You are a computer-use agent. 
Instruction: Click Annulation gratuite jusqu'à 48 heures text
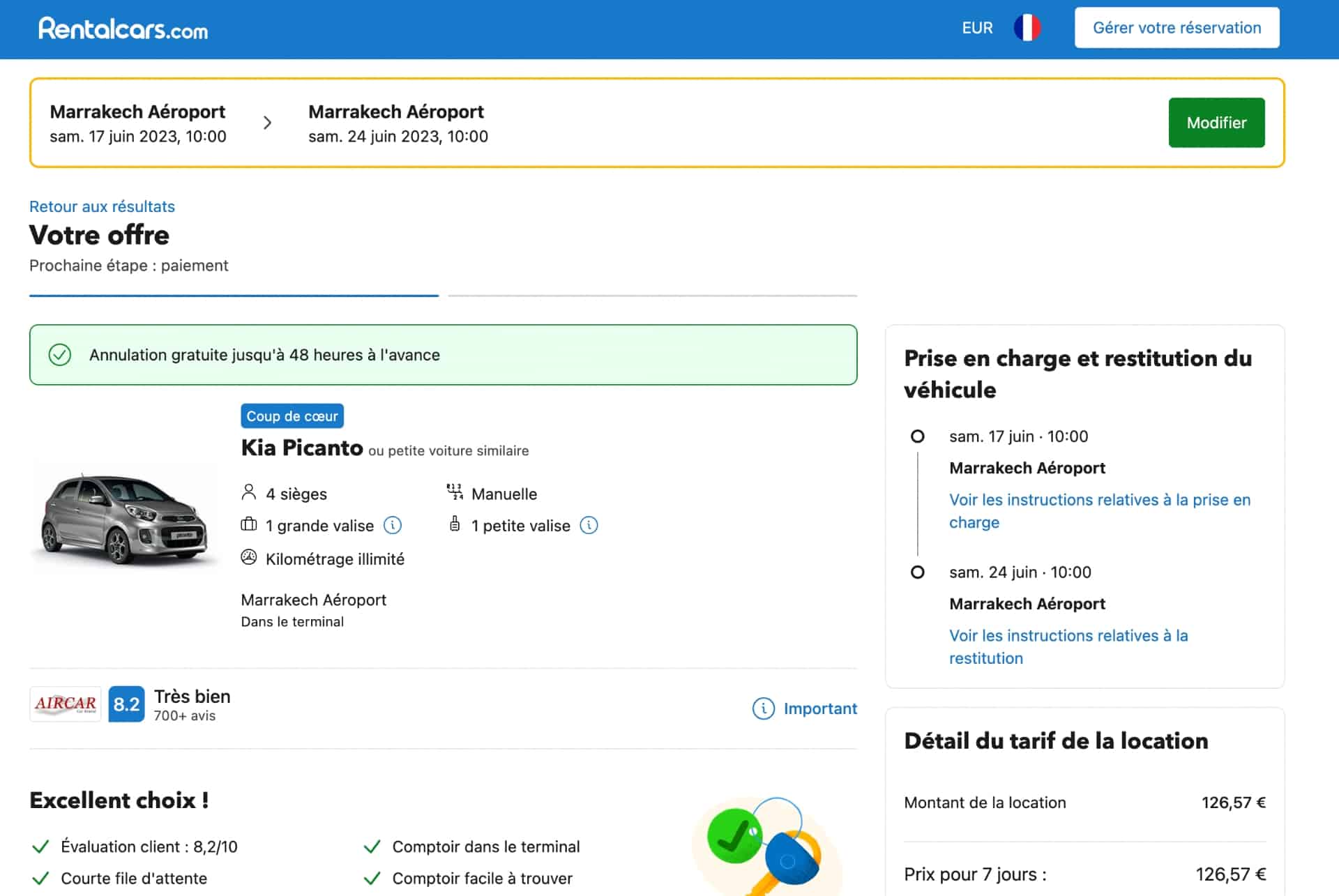pyautogui.click(x=264, y=355)
